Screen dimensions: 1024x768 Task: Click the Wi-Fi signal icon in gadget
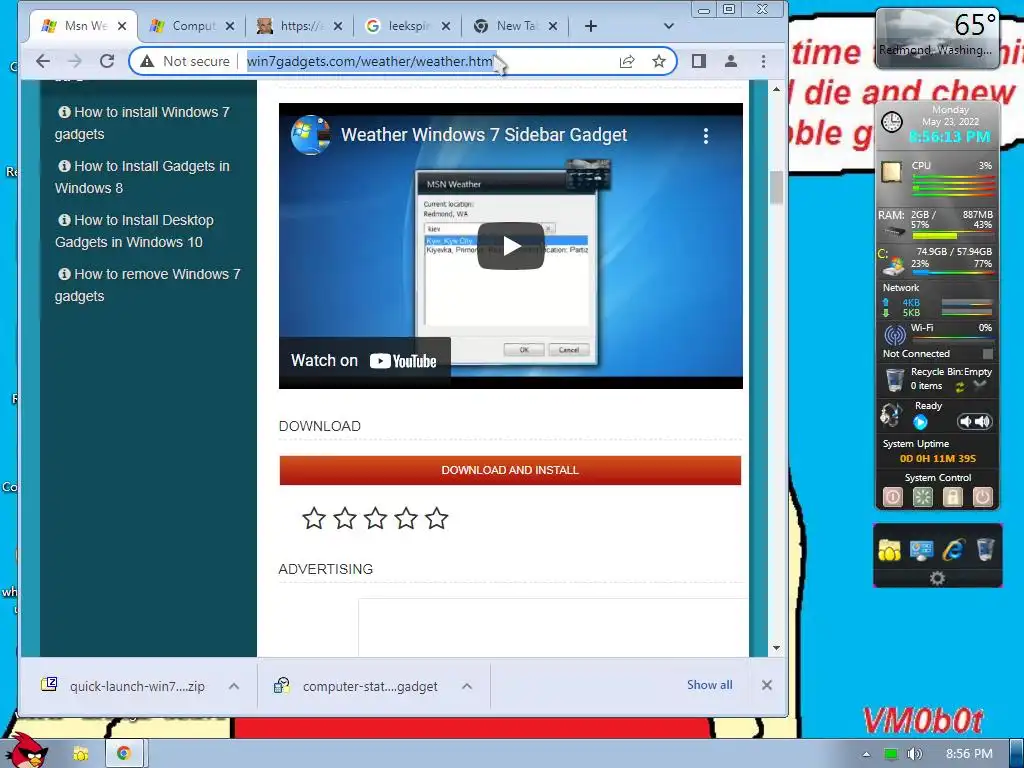point(894,335)
